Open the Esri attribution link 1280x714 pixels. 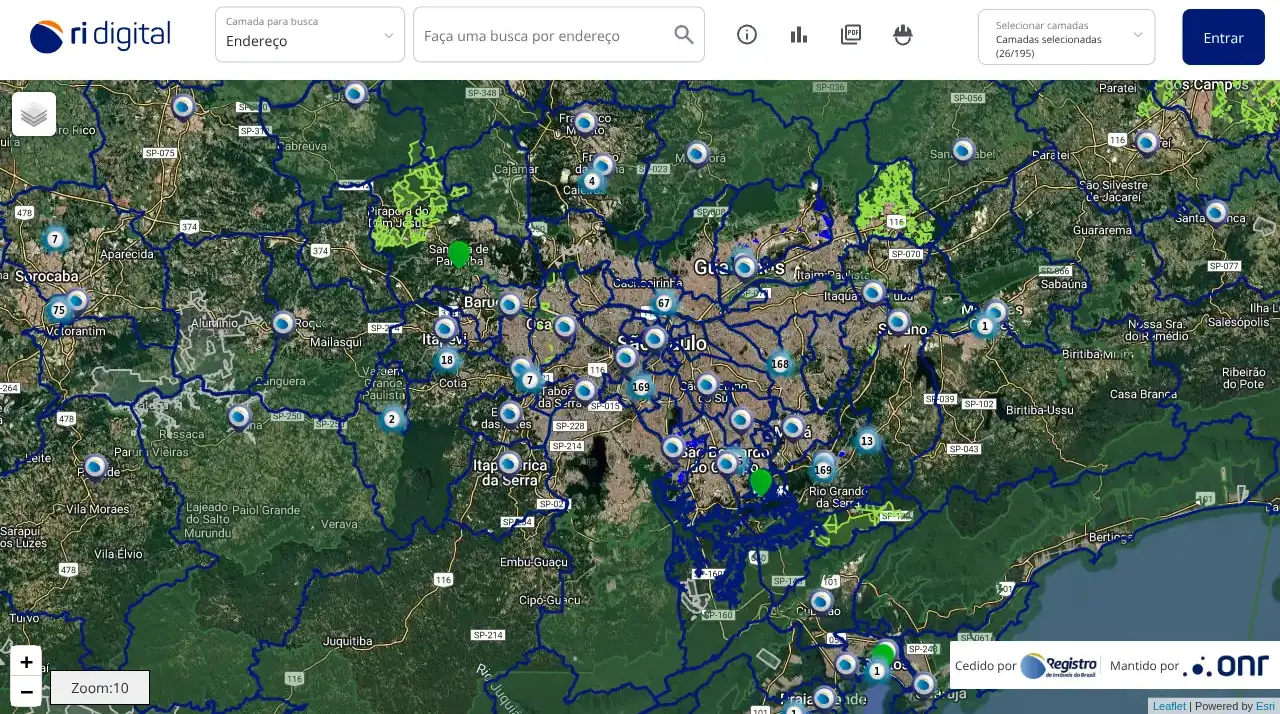point(1264,706)
